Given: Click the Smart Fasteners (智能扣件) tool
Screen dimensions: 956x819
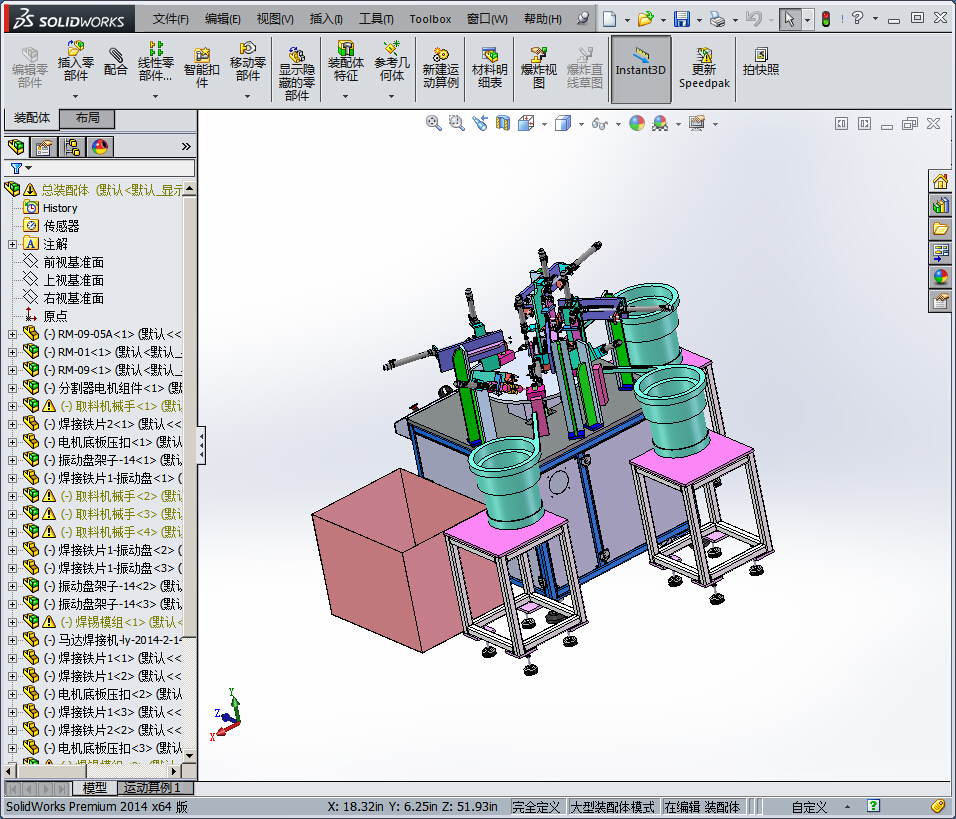Looking at the screenshot, I should click(x=202, y=67).
